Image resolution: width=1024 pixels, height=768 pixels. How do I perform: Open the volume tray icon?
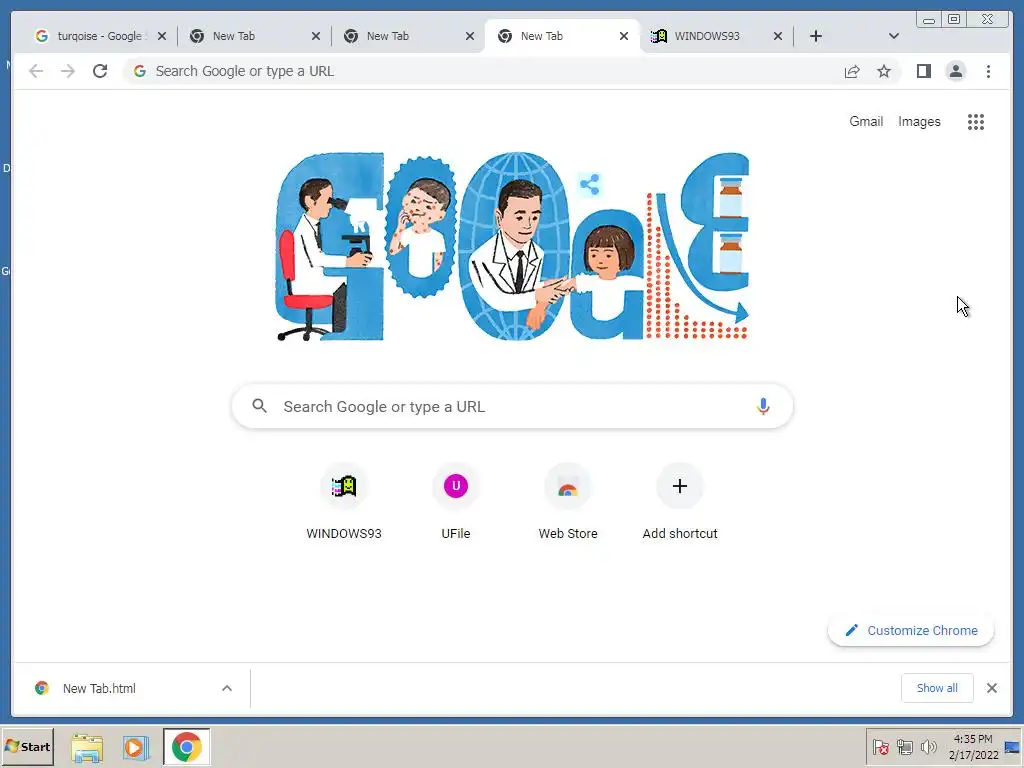928,746
